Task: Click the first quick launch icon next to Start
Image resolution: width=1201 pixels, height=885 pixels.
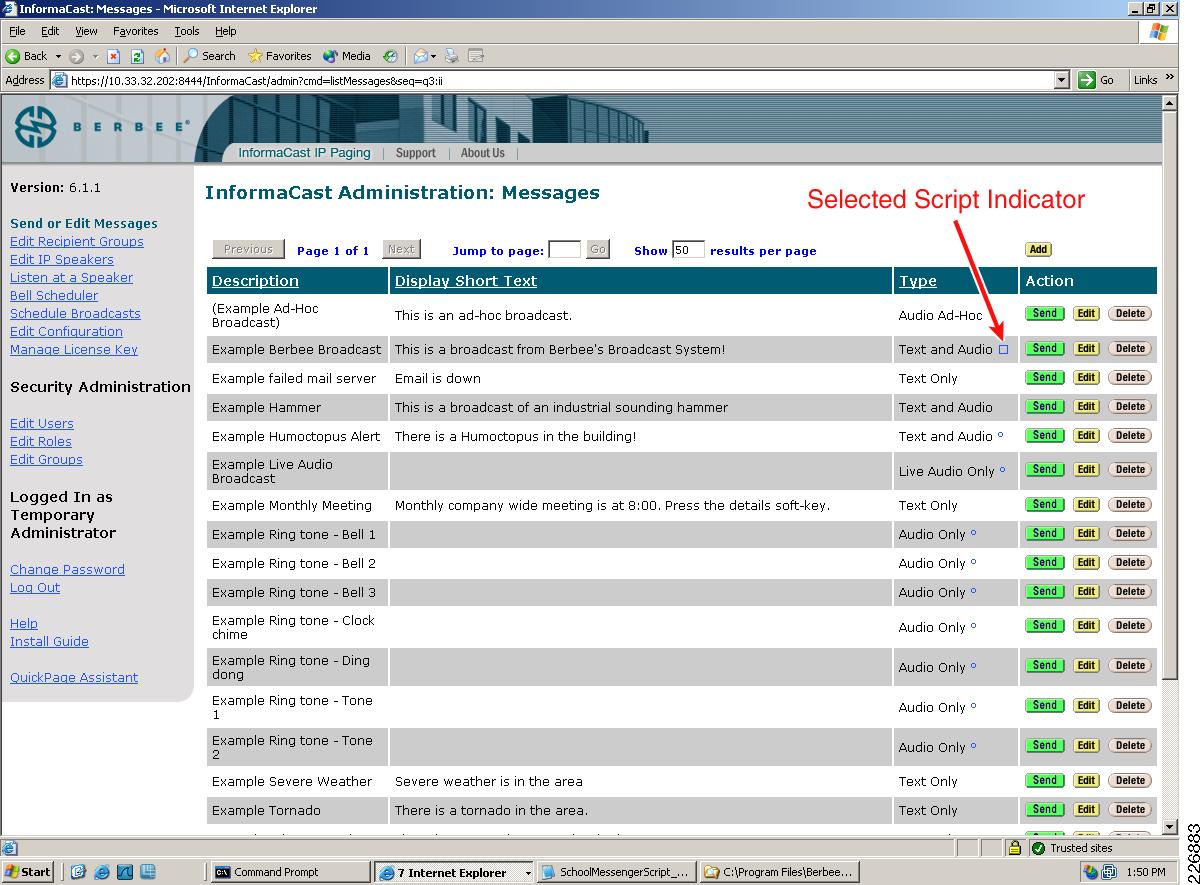Action: point(78,872)
